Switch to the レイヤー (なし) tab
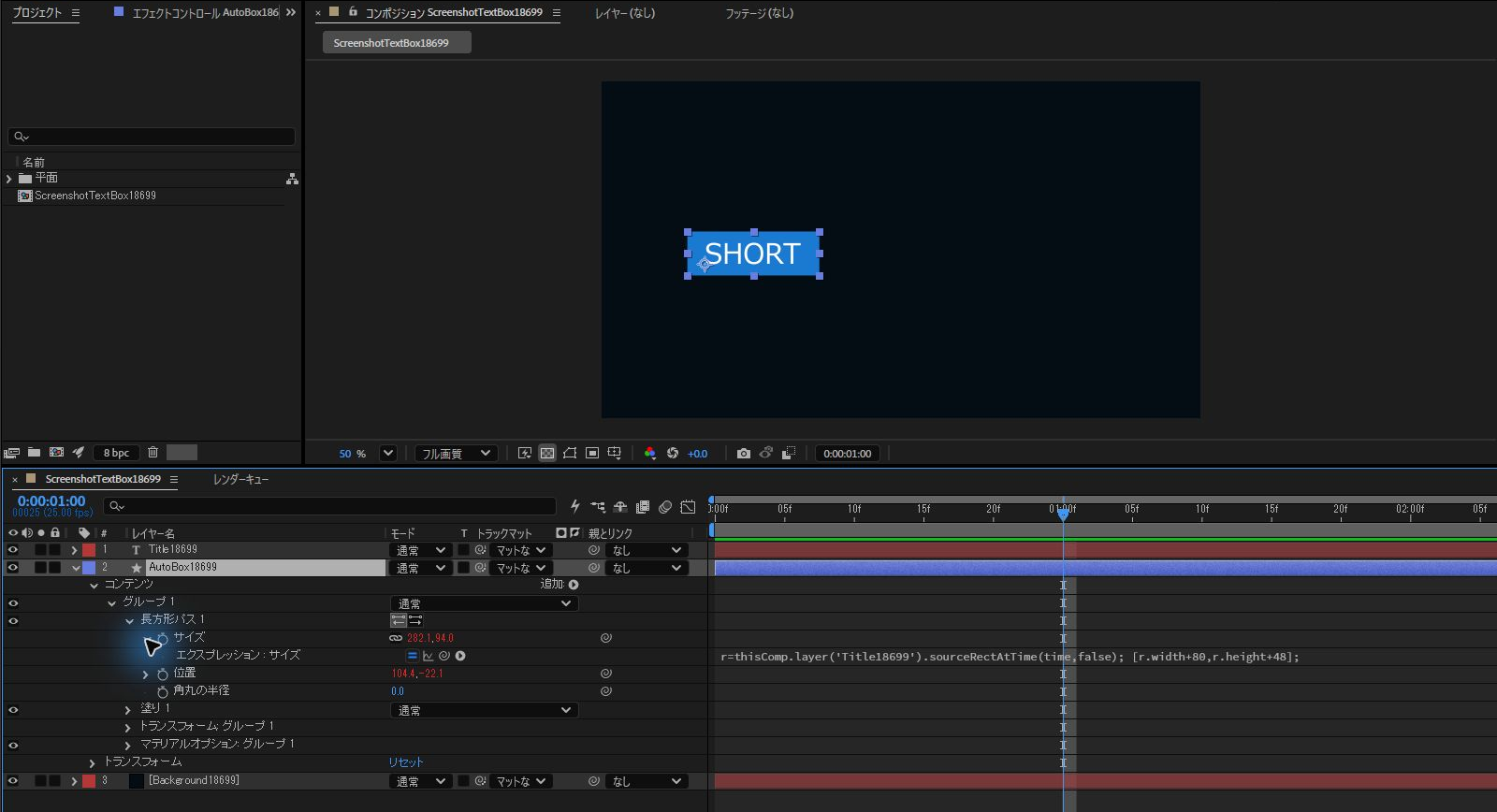This screenshot has height=812, width=1497. [625, 13]
